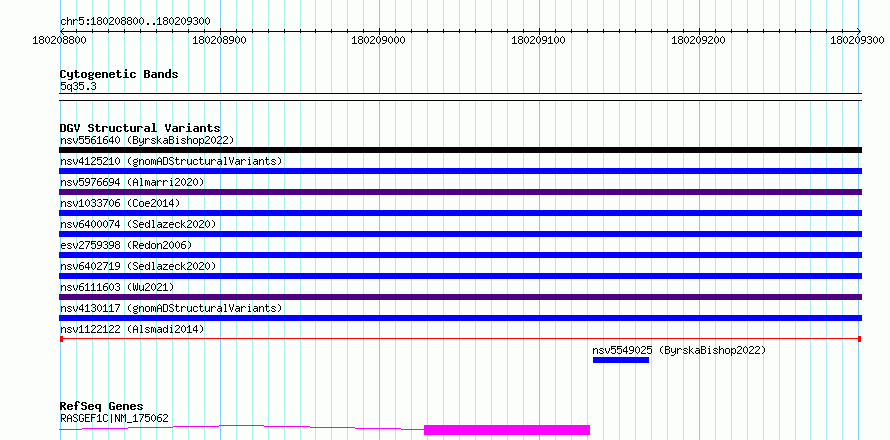Click the RefSeq Genes track title
The height and width of the screenshot is (440, 890).
tap(101, 406)
